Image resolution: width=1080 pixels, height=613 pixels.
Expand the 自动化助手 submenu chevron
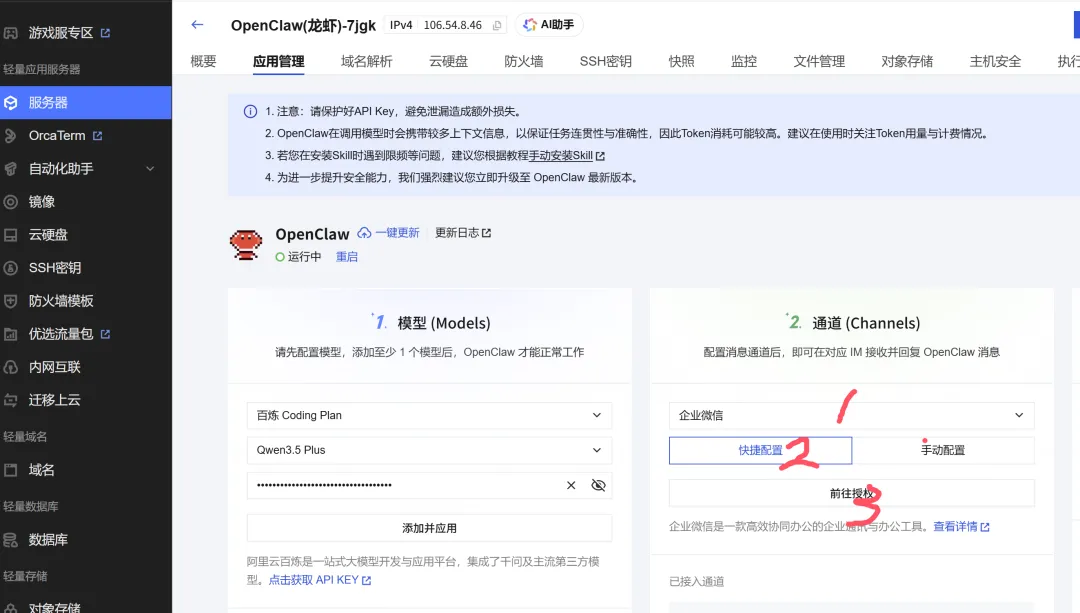(149, 169)
